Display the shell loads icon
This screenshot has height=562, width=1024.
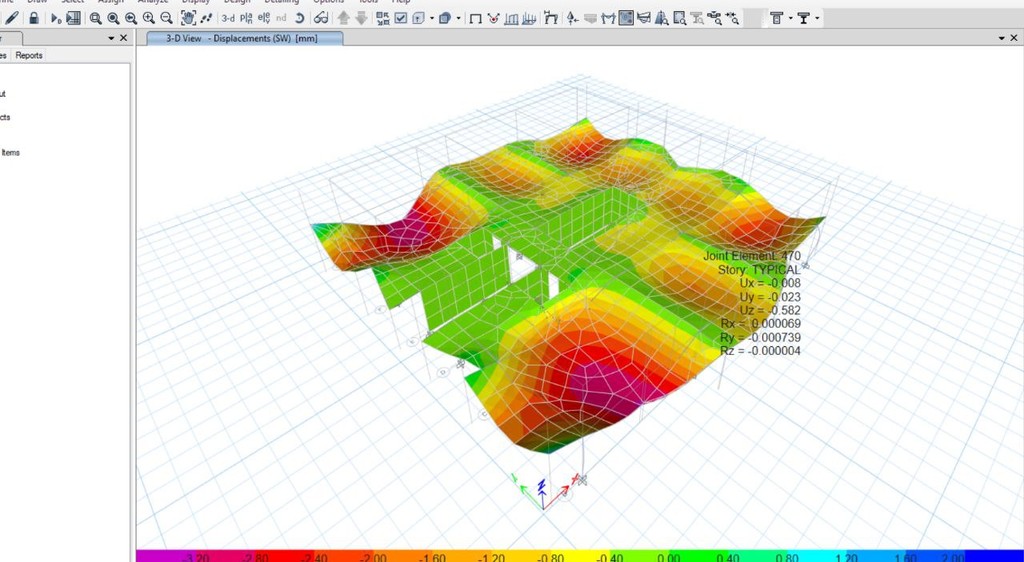tap(529, 18)
